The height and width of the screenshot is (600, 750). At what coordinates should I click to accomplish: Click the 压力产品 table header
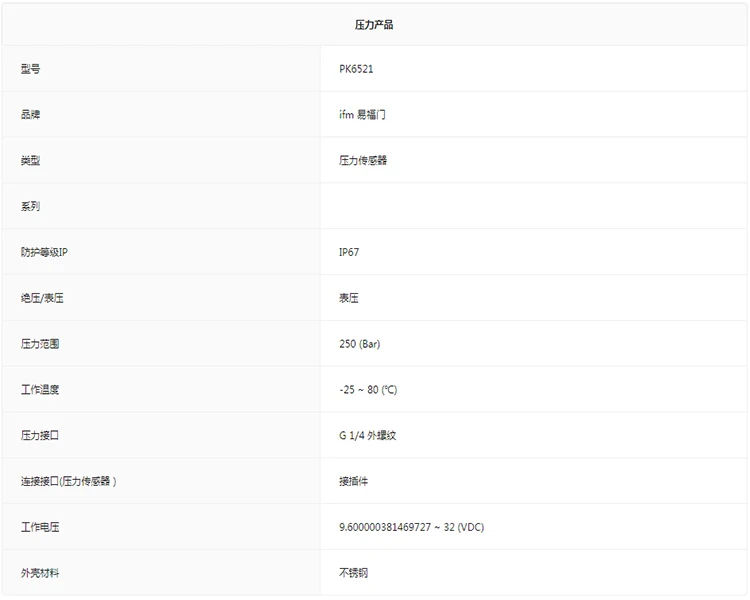coord(374,25)
